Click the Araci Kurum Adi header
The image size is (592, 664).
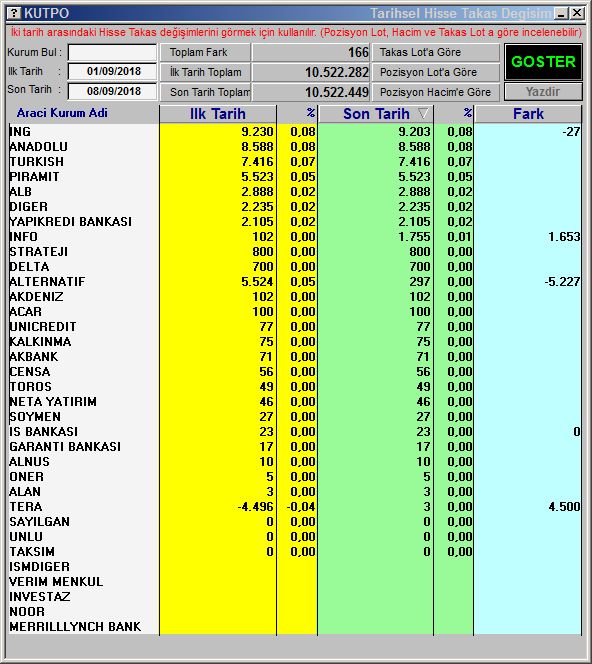pos(62,113)
